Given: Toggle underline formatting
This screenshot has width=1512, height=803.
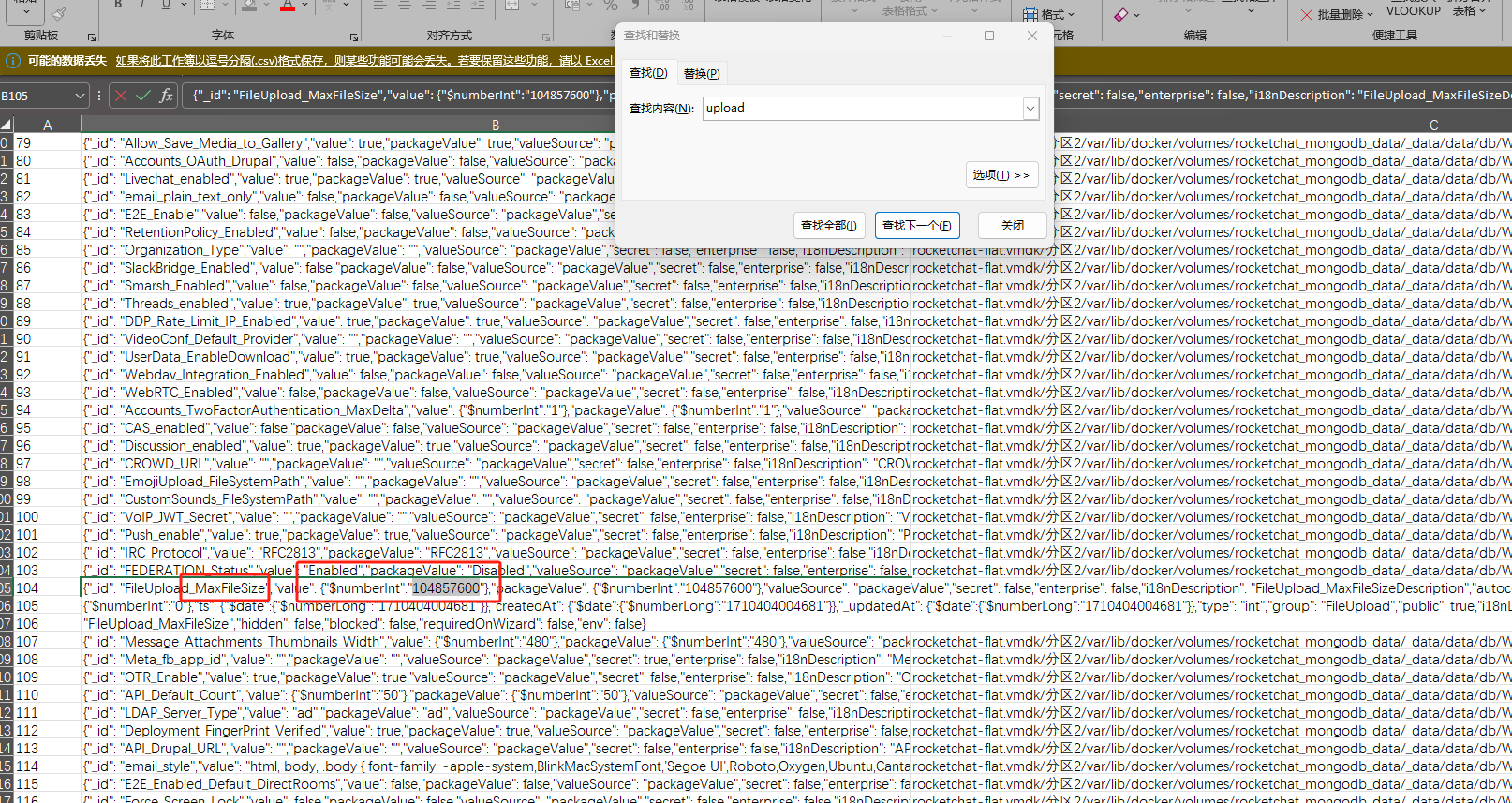Looking at the screenshot, I should click(166, 5).
